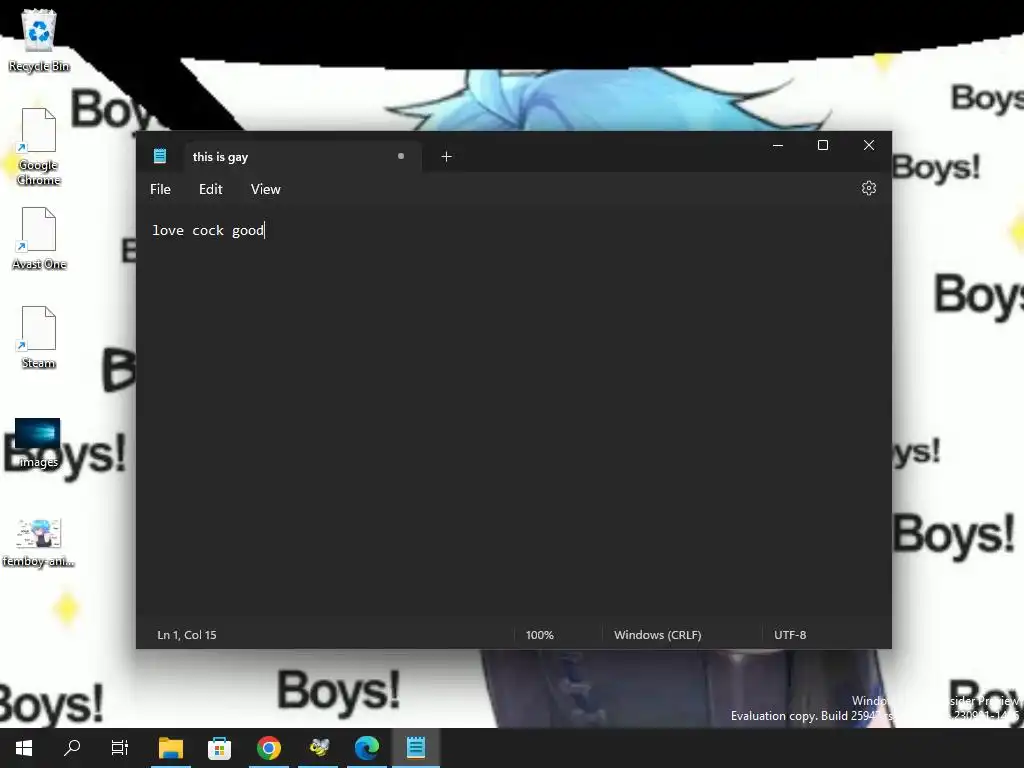Open File Explorer from taskbar
The height and width of the screenshot is (768, 1024).
tap(171, 748)
